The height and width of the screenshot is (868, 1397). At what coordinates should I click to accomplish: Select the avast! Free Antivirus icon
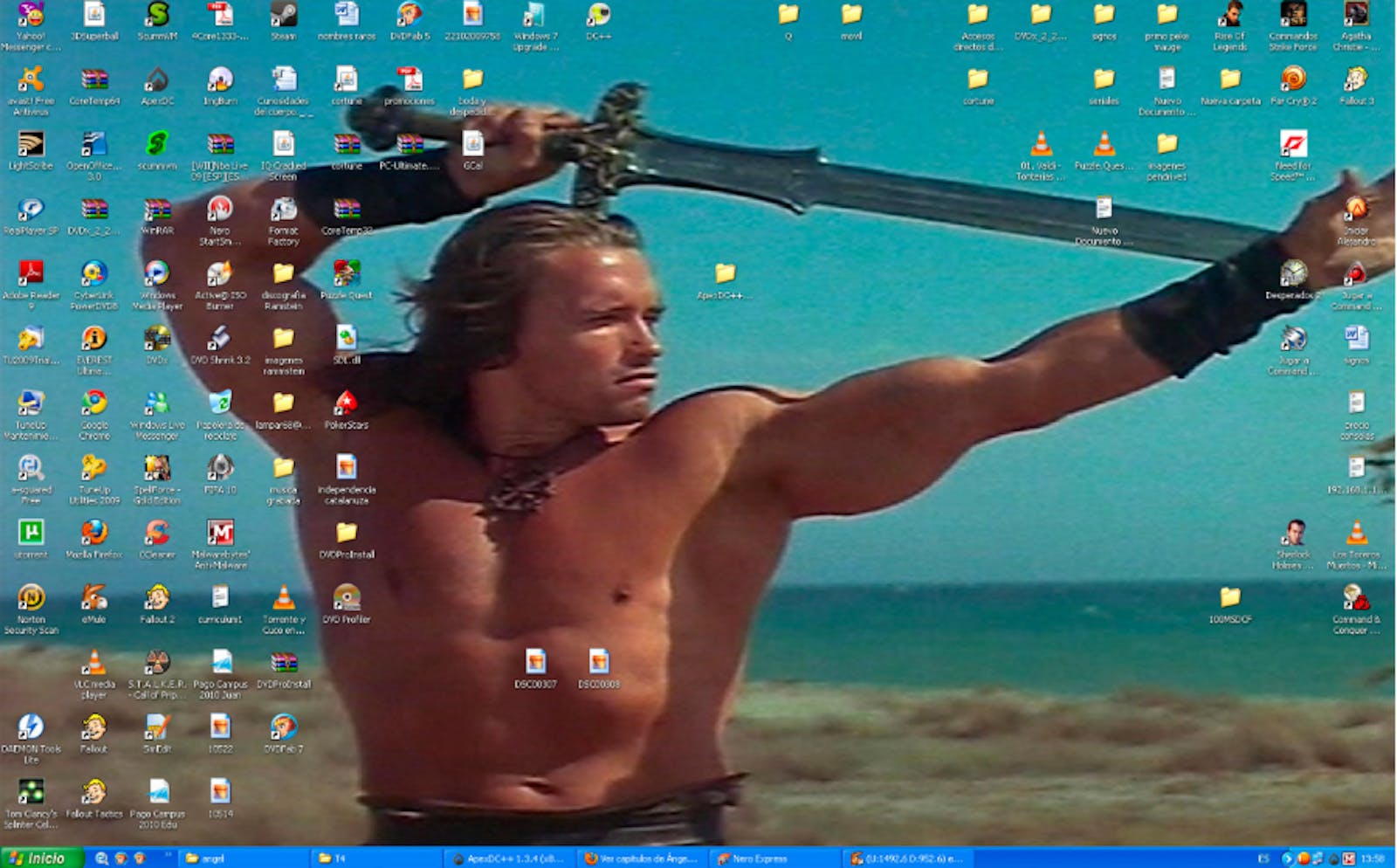coord(31,80)
